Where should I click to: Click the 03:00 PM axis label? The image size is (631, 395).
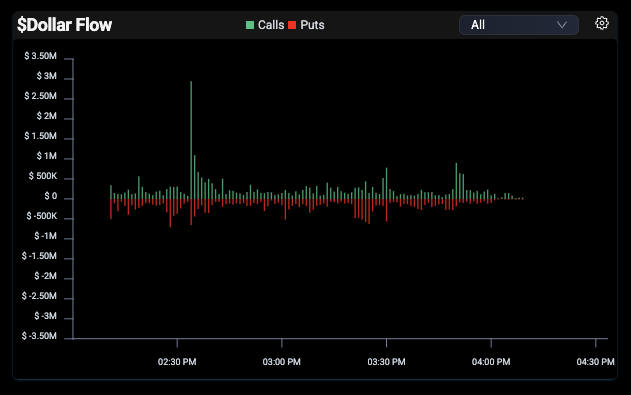(282, 362)
